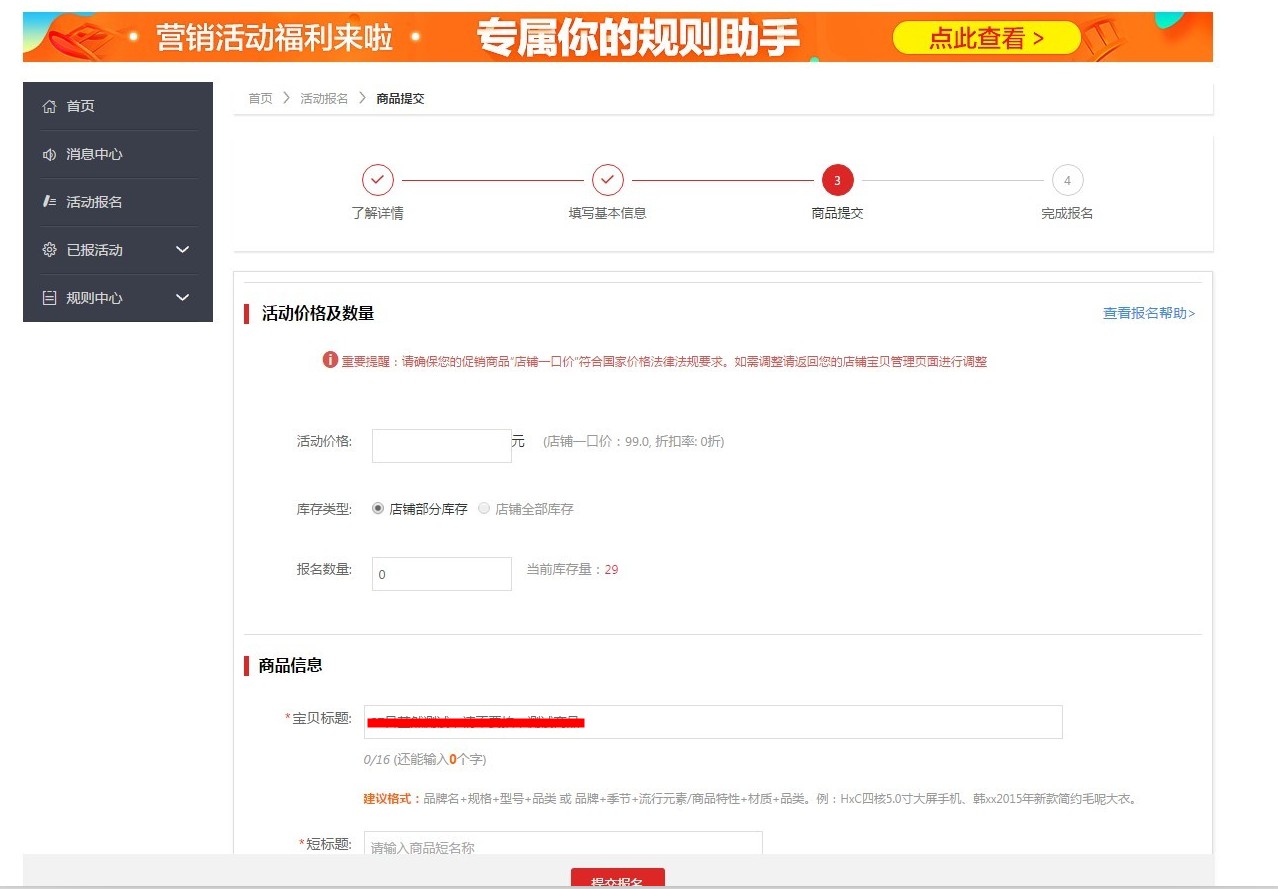
Task: Click the checkmark circle for 了解详情 step
Action: [x=378, y=181]
